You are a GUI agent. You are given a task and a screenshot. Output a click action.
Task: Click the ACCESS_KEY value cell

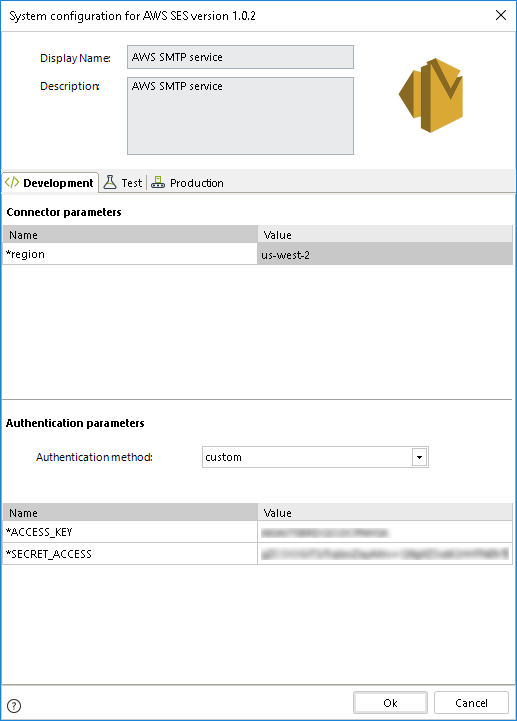tap(385, 532)
